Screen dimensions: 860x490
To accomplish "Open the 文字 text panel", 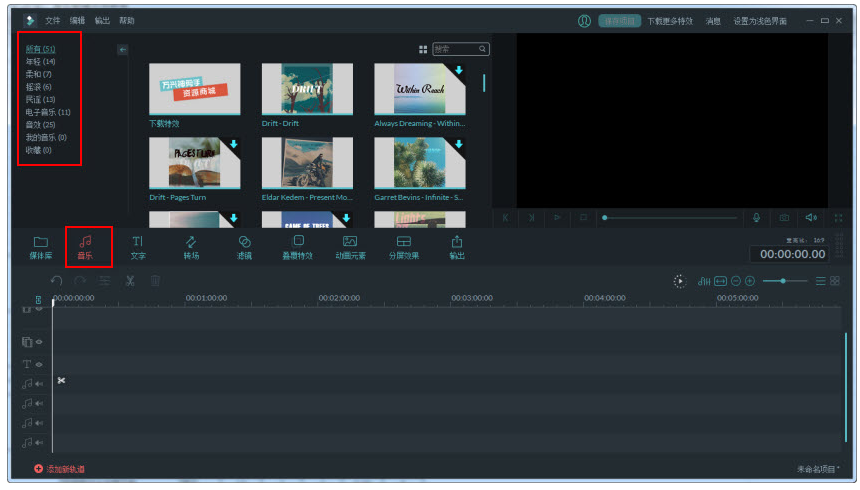I will [138, 246].
